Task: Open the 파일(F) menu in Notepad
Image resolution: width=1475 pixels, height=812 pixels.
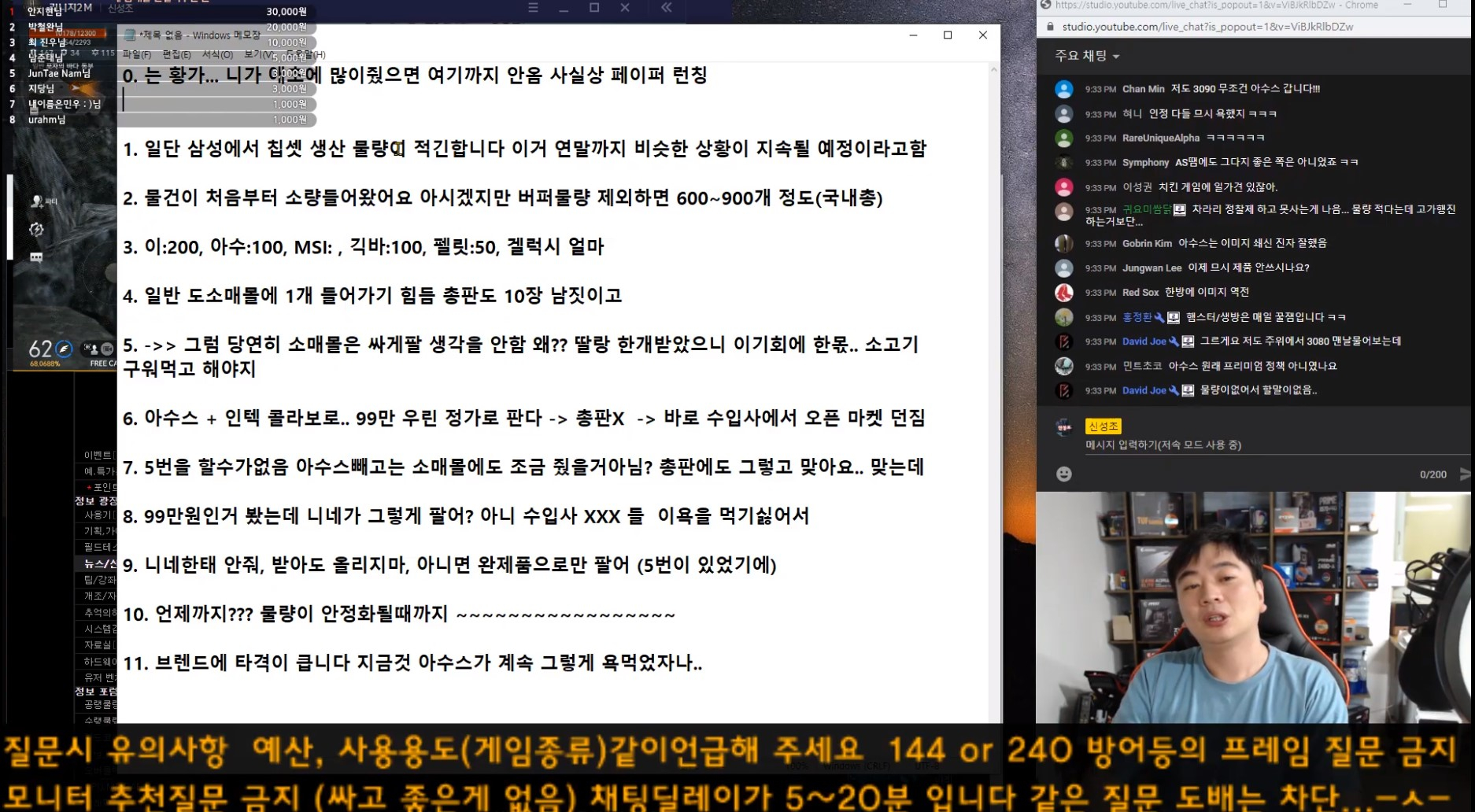Action: 136,54
